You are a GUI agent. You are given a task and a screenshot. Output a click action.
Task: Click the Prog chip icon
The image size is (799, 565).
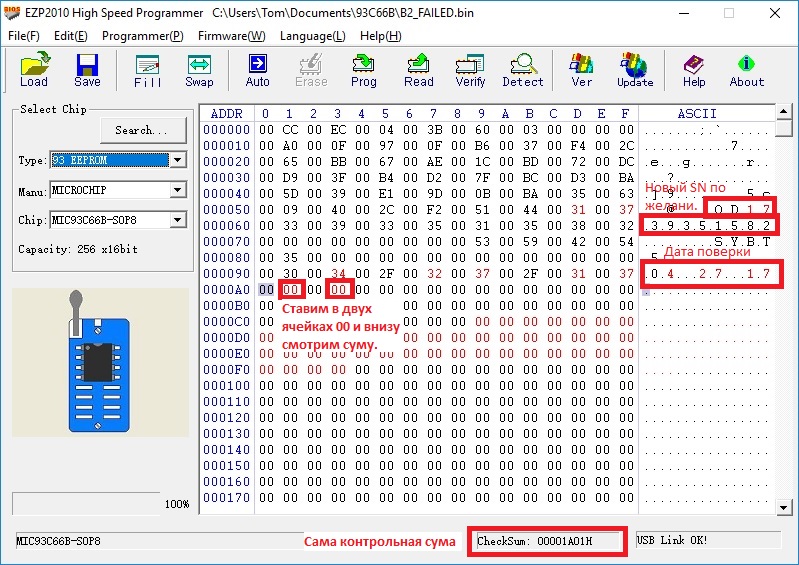pos(363,70)
